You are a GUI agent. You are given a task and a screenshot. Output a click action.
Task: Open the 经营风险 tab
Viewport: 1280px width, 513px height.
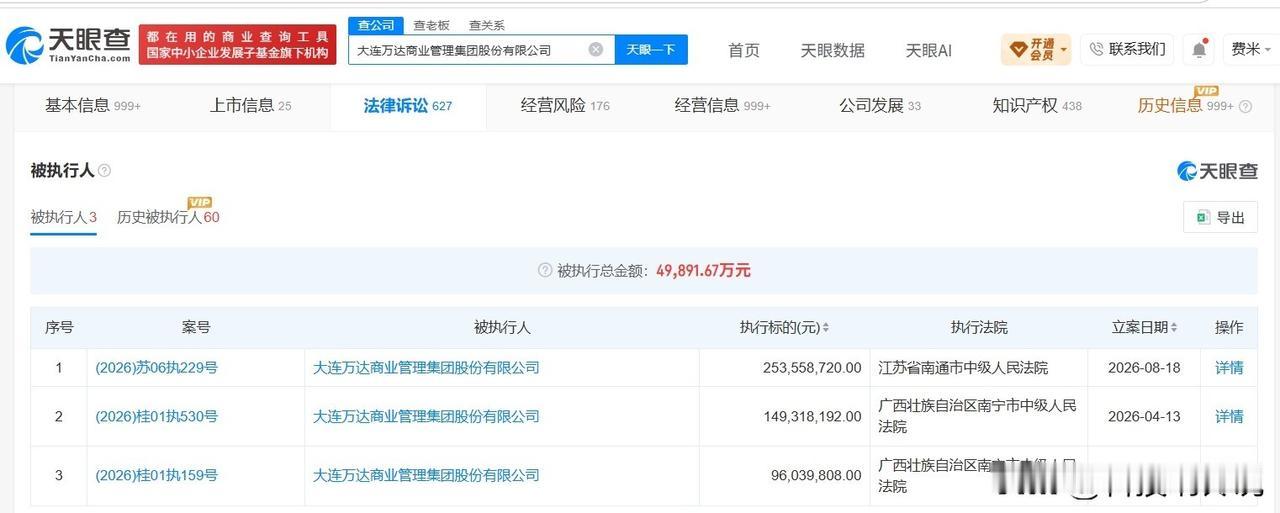pyautogui.click(x=565, y=105)
